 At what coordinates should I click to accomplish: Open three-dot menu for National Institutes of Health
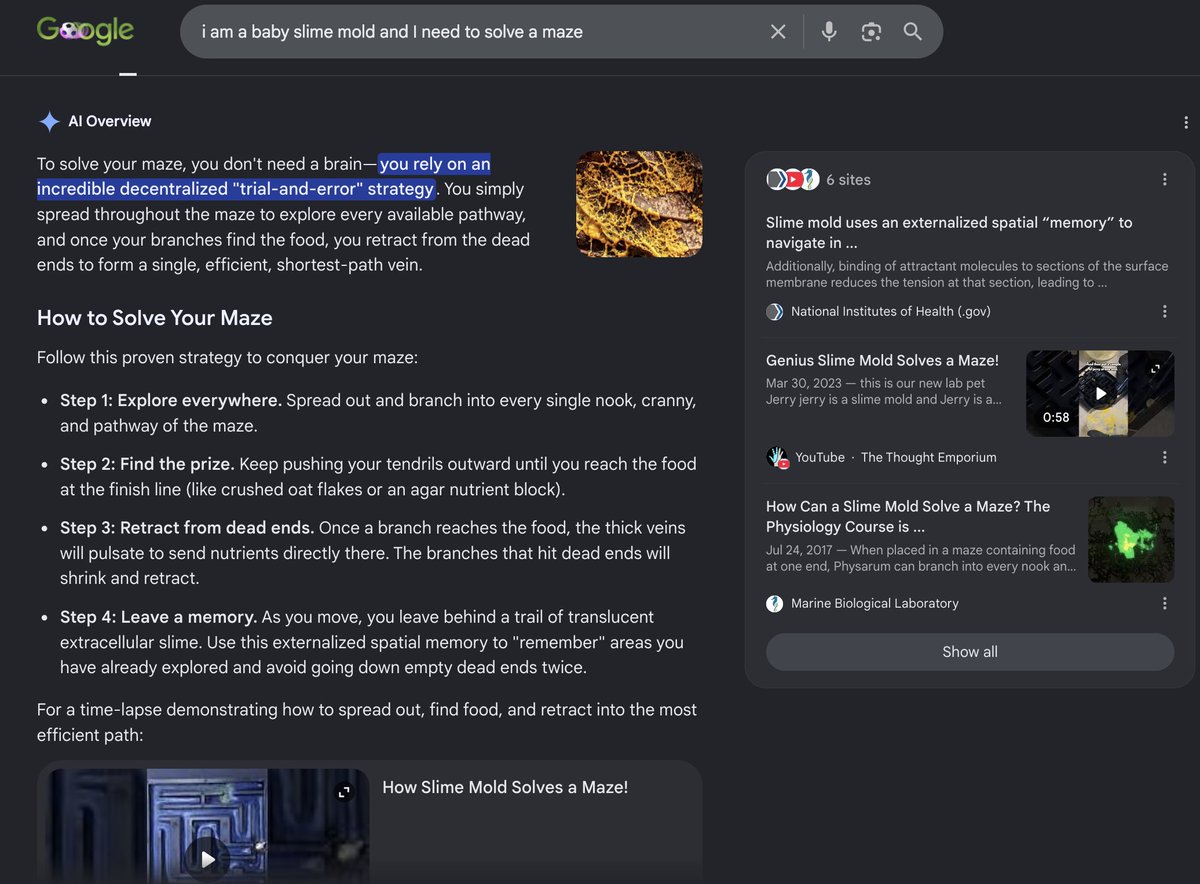(x=1165, y=311)
